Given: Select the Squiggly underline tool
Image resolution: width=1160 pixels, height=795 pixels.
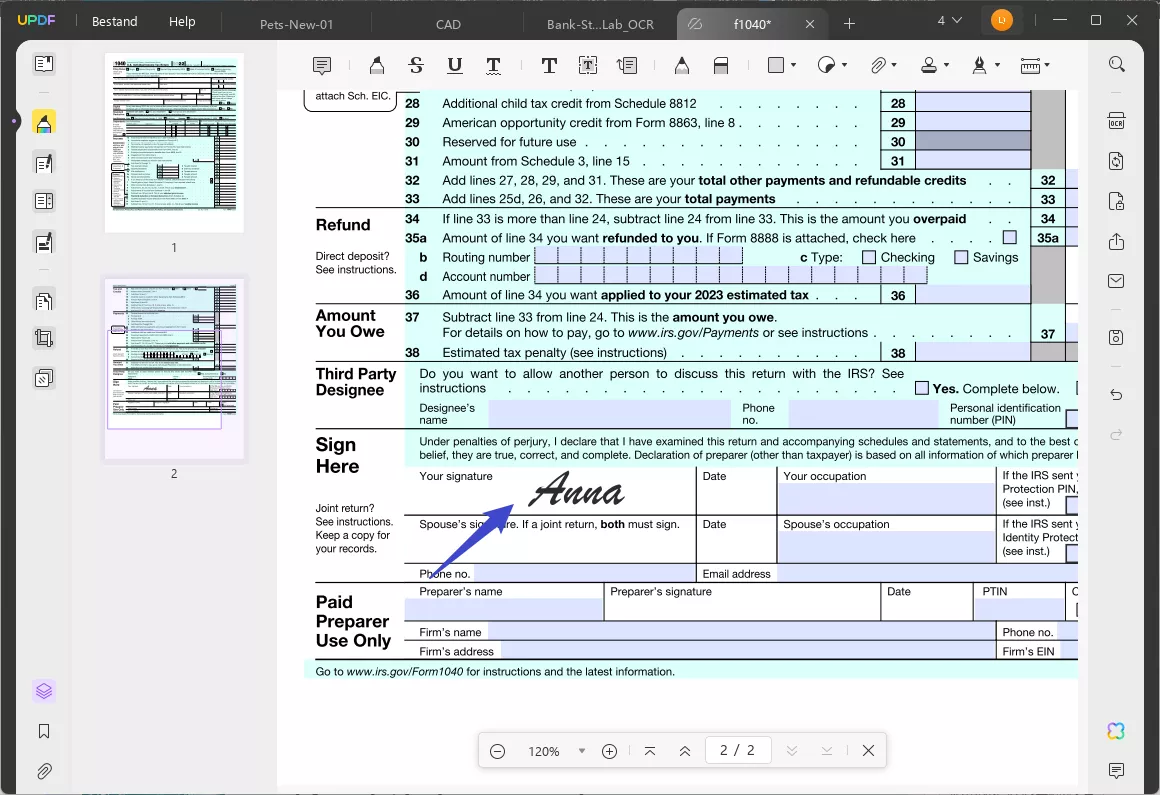Looking at the screenshot, I should point(493,66).
